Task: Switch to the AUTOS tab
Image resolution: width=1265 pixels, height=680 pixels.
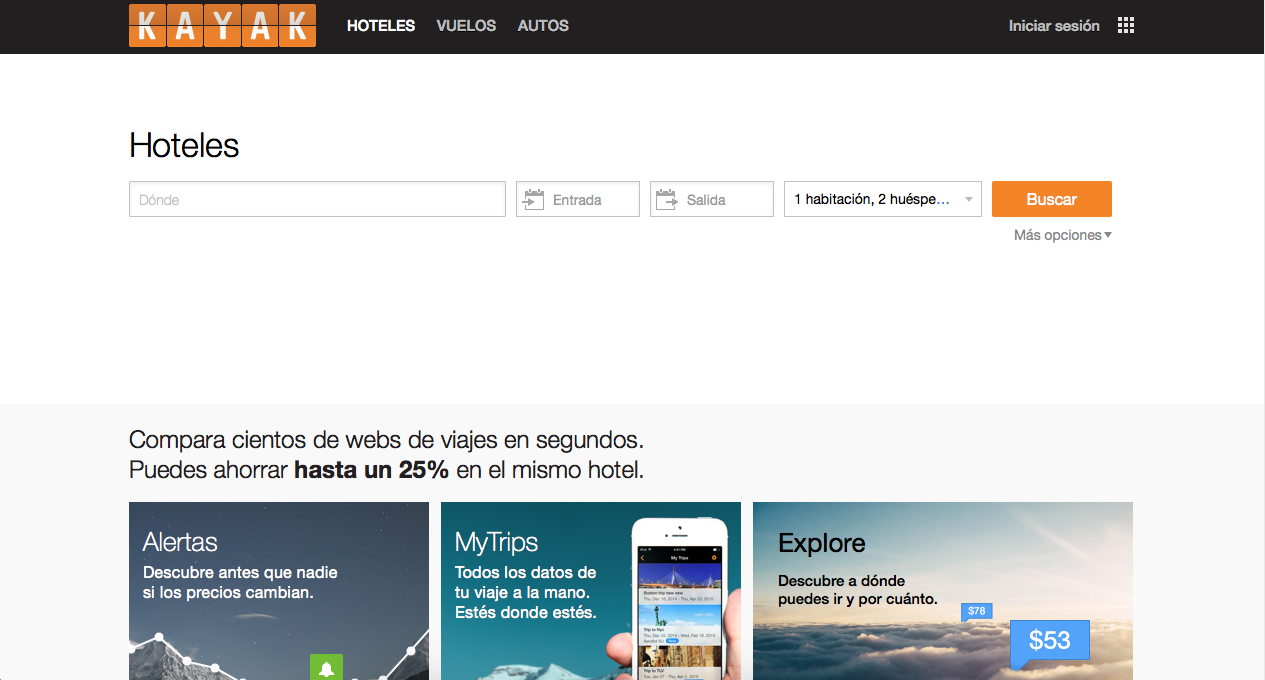Action: coord(543,26)
